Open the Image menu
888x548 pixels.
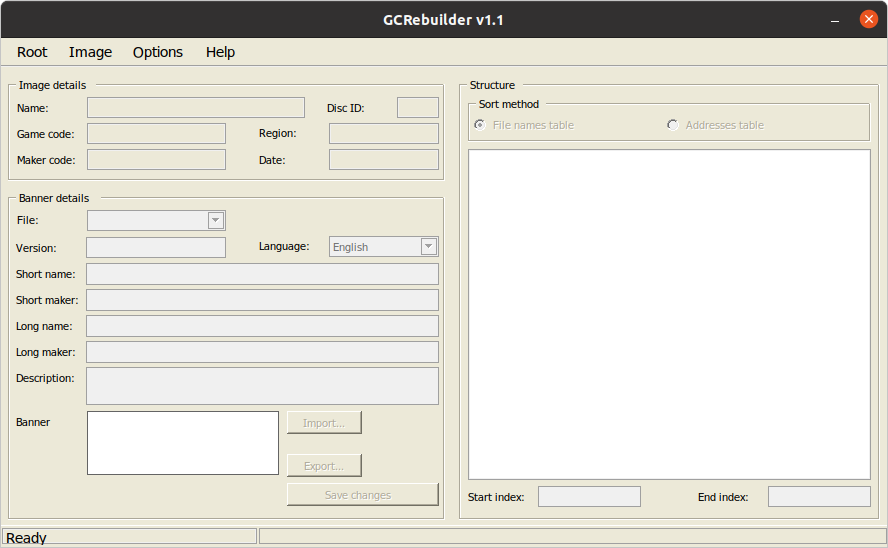click(x=90, y=52)
